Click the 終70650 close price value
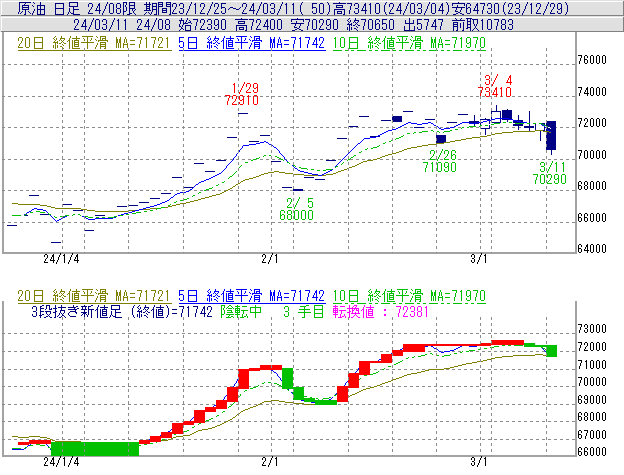This screenshot has width=624, height=475. click(x=371, y=25)
